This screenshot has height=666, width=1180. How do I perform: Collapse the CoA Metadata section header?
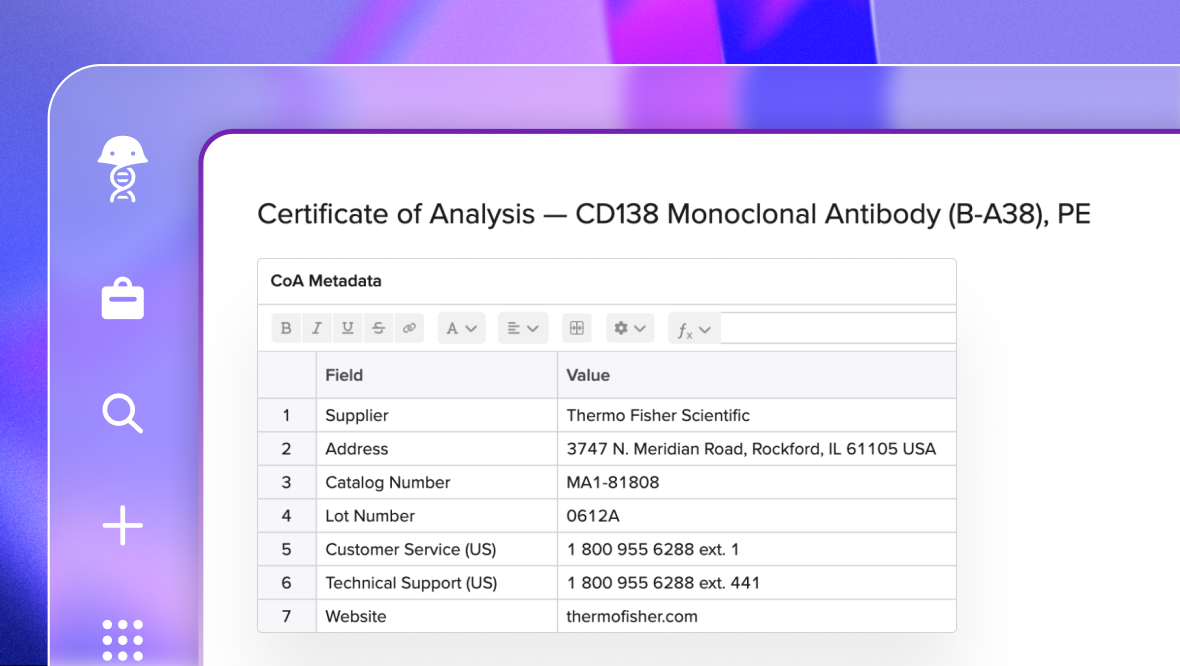[324, 281]
